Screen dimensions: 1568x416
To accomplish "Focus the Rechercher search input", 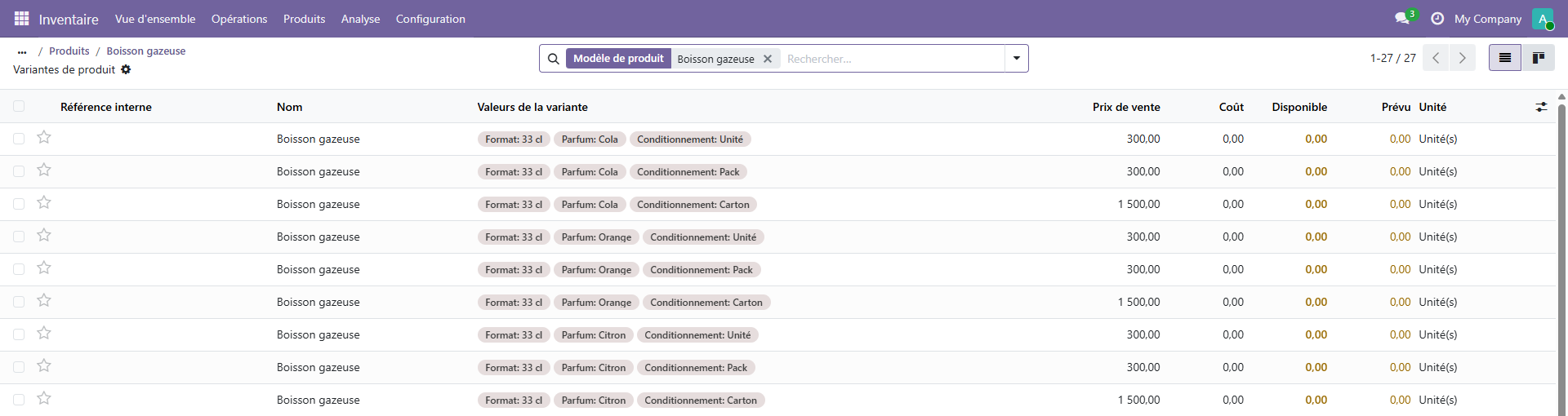I will pyautogui.click(x=892, y=59).
